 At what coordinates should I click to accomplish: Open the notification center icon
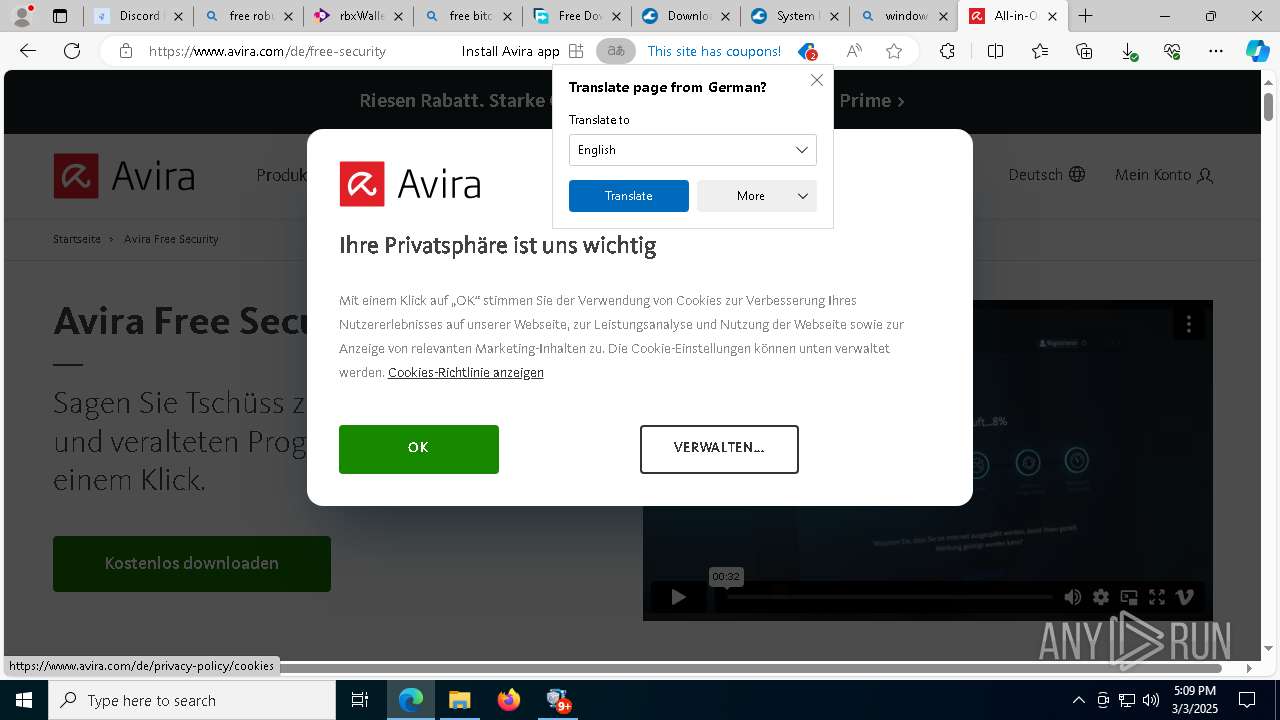1247,700
